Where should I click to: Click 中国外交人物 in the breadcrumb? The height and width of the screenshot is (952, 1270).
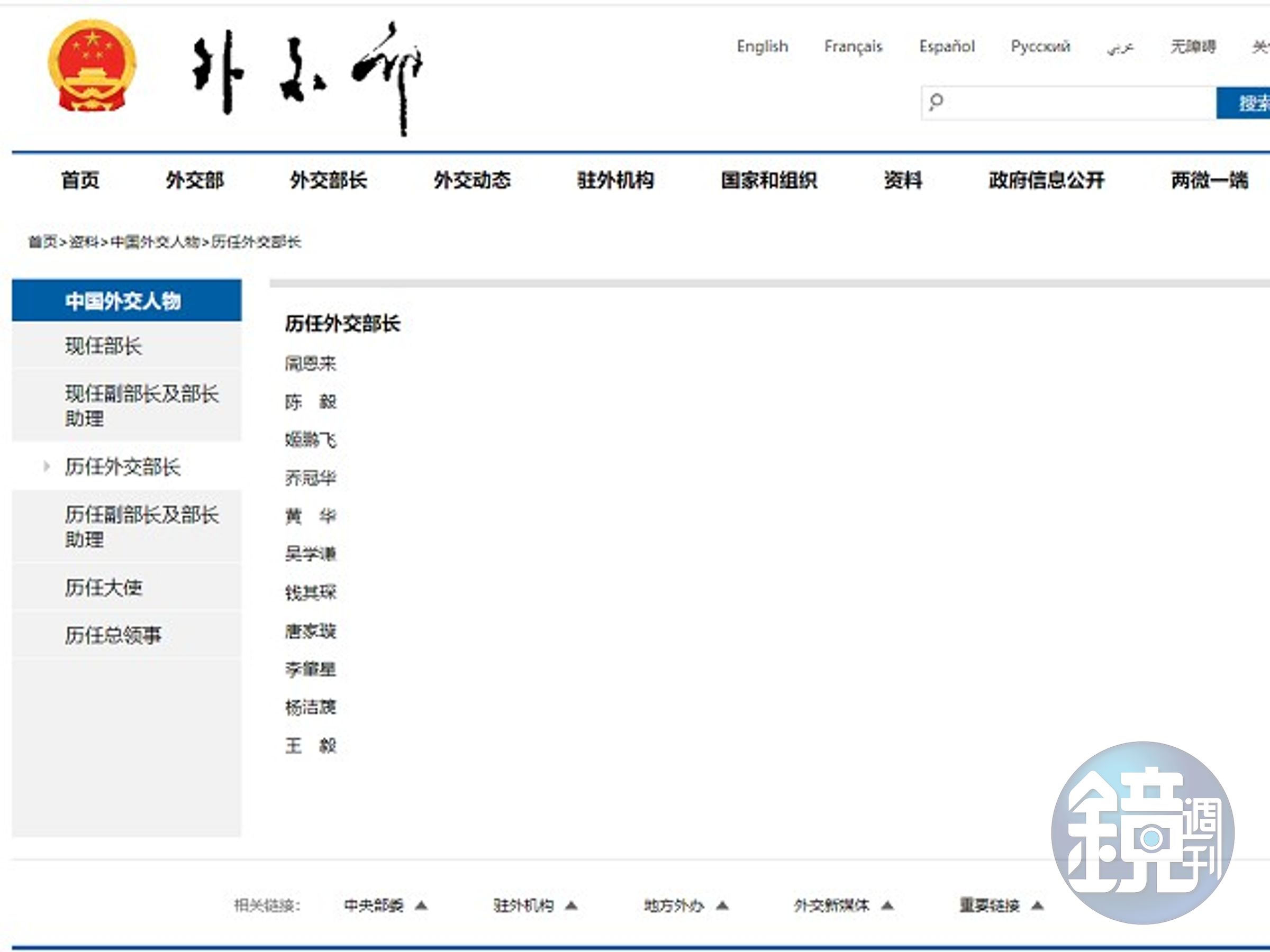[155, 242]
